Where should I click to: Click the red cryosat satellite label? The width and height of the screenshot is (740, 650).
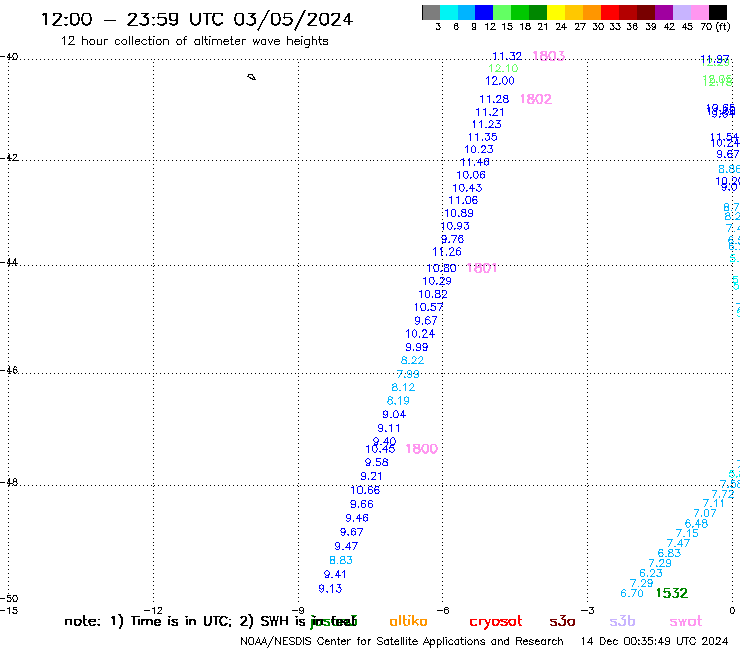coord(496,621)
